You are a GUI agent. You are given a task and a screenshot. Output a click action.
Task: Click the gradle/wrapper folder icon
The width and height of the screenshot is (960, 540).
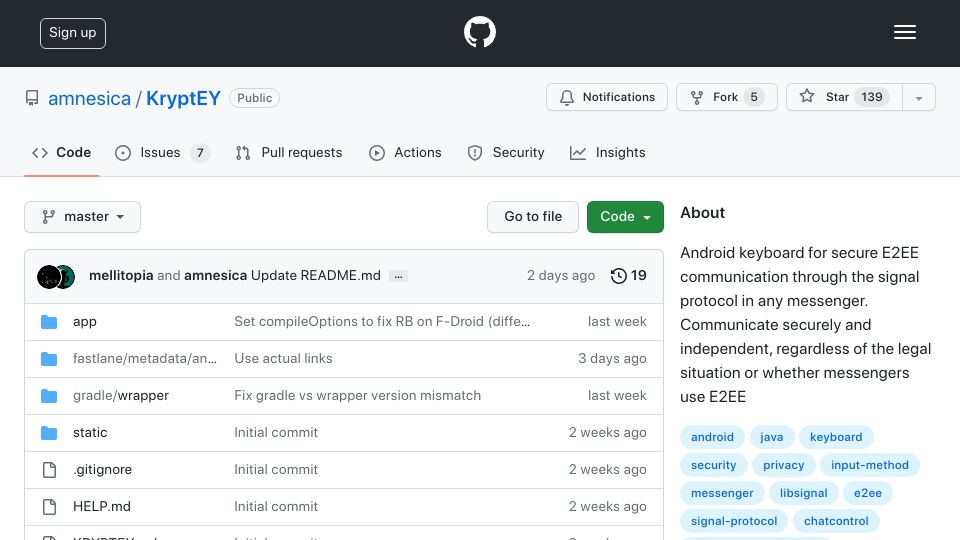click(49, 396)
